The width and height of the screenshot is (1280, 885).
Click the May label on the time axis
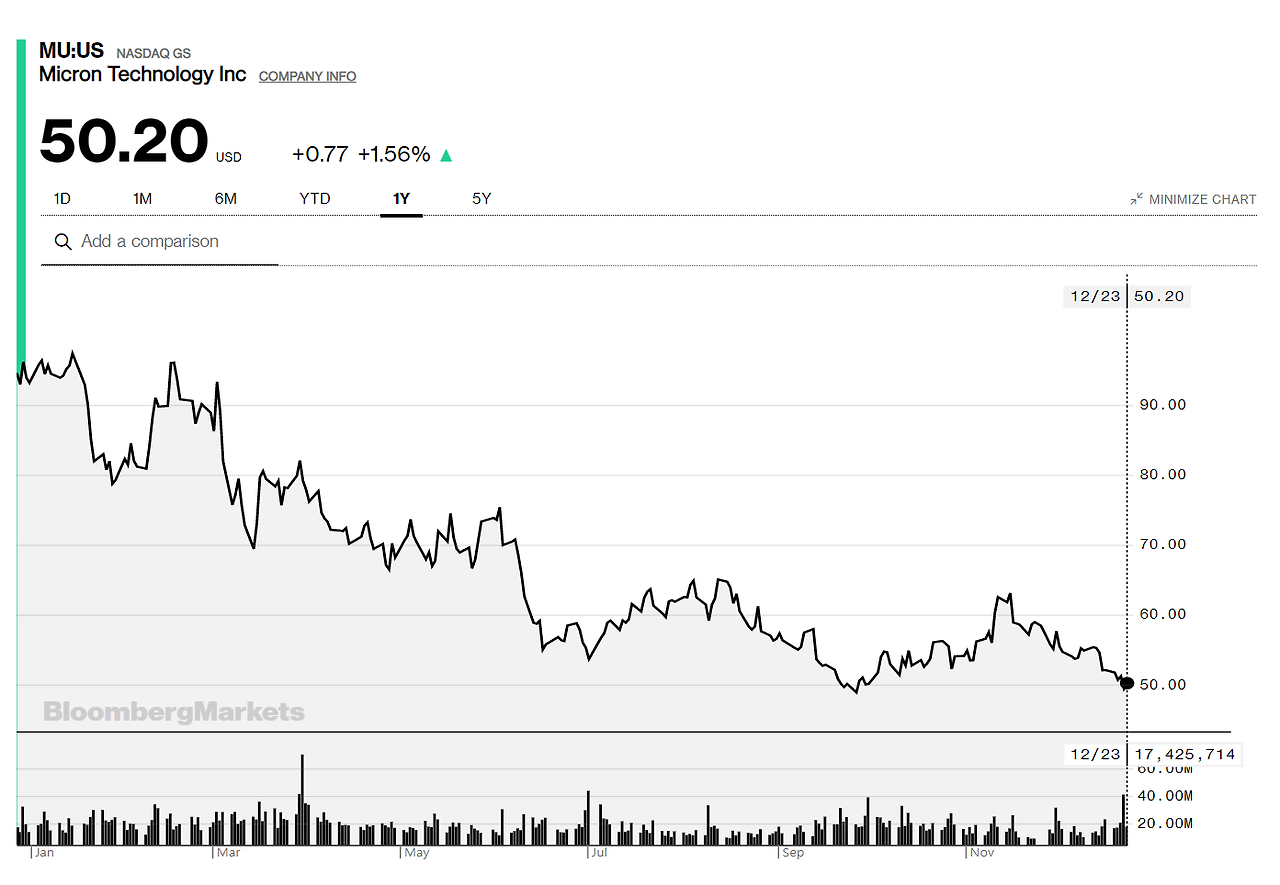(417, 854)
